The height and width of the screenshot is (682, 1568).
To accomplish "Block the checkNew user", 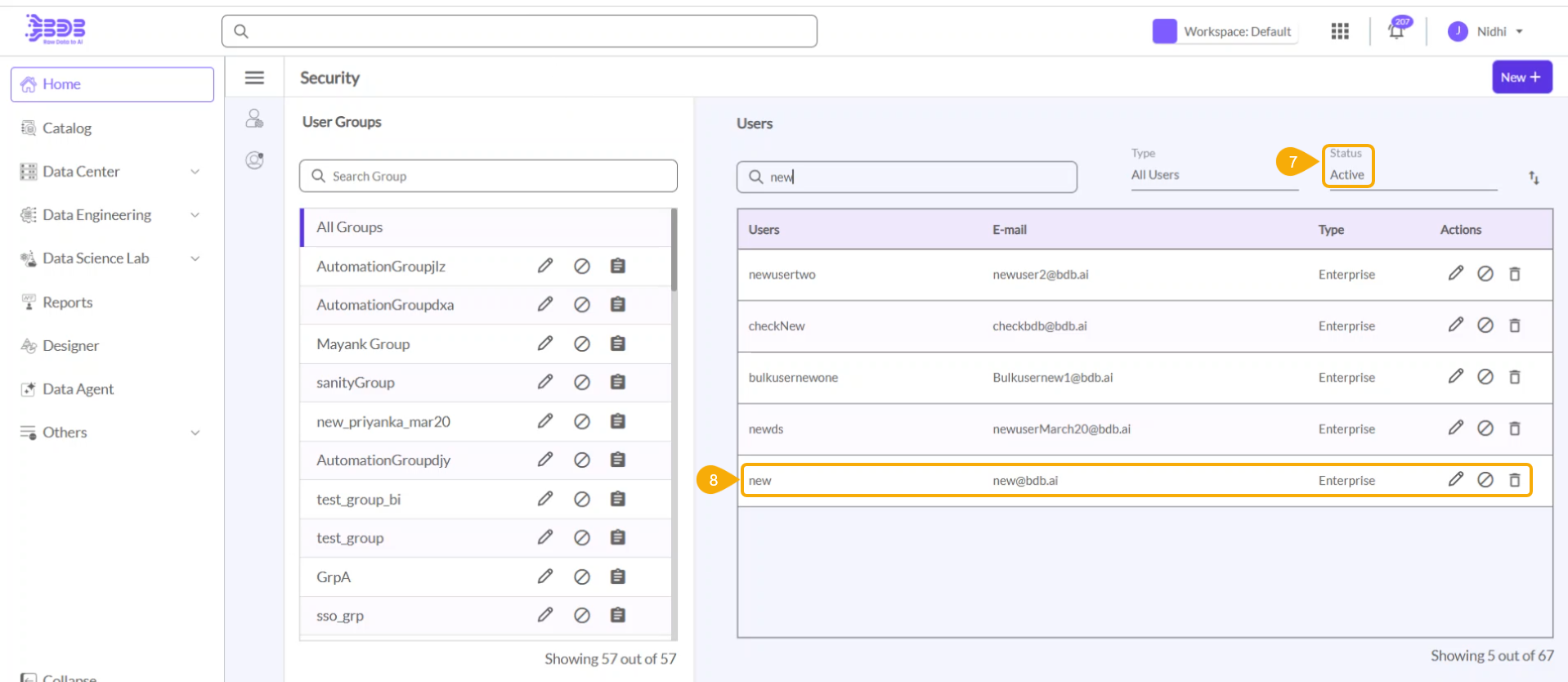I will click(1485, 325).
